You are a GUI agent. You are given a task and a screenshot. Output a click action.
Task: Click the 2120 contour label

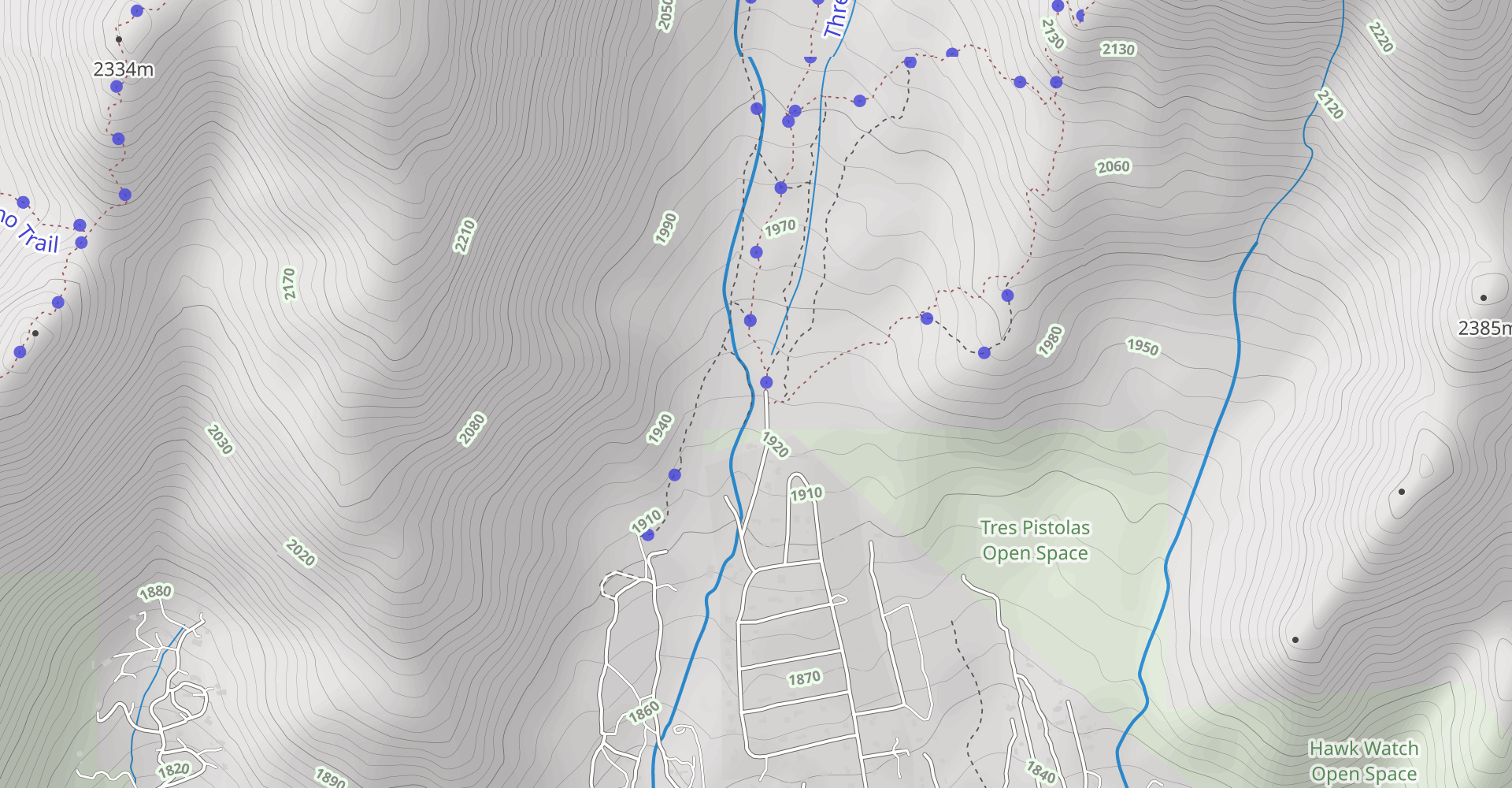[1329, 104]
